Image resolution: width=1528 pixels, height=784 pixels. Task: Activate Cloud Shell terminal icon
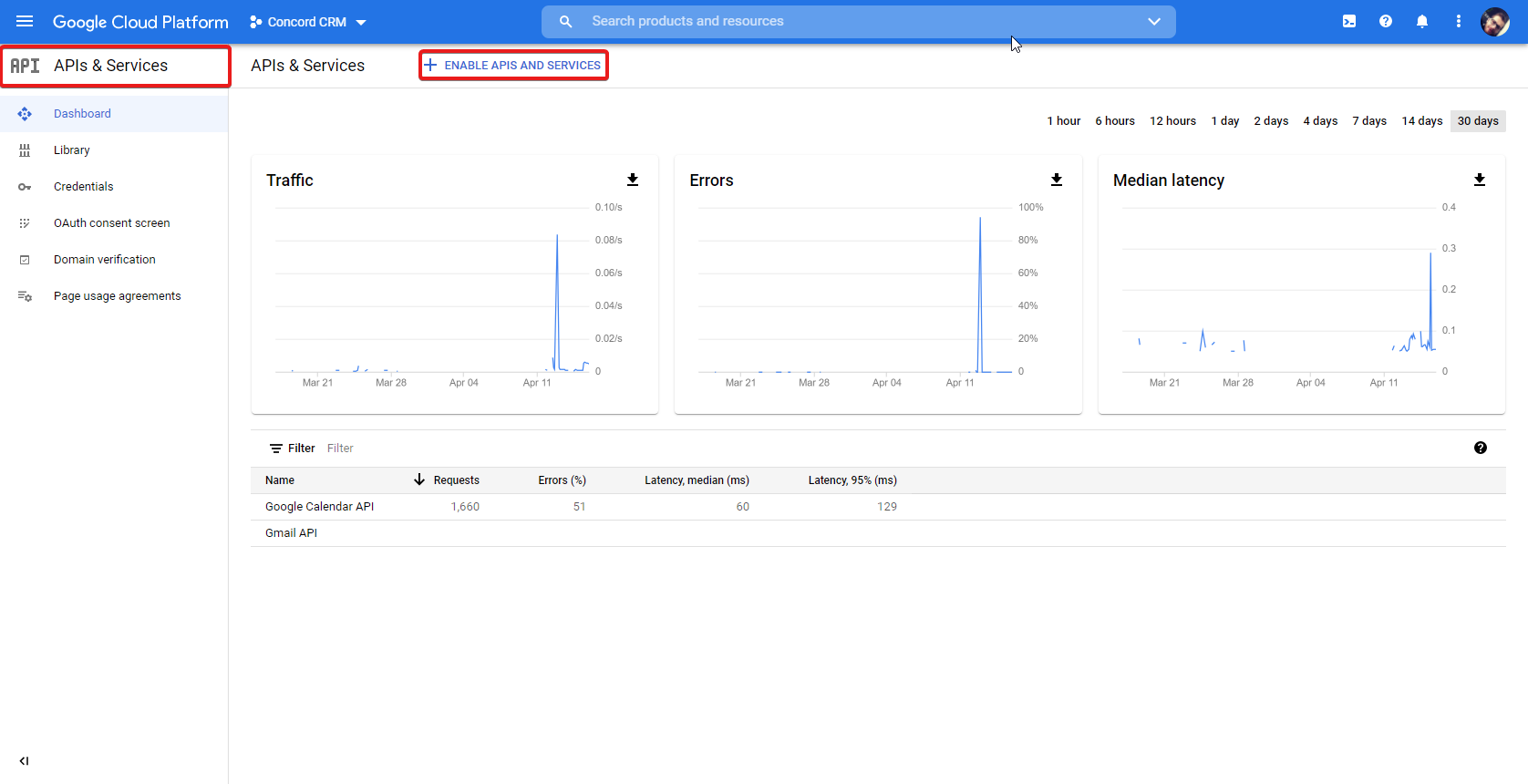point(1349,21)
